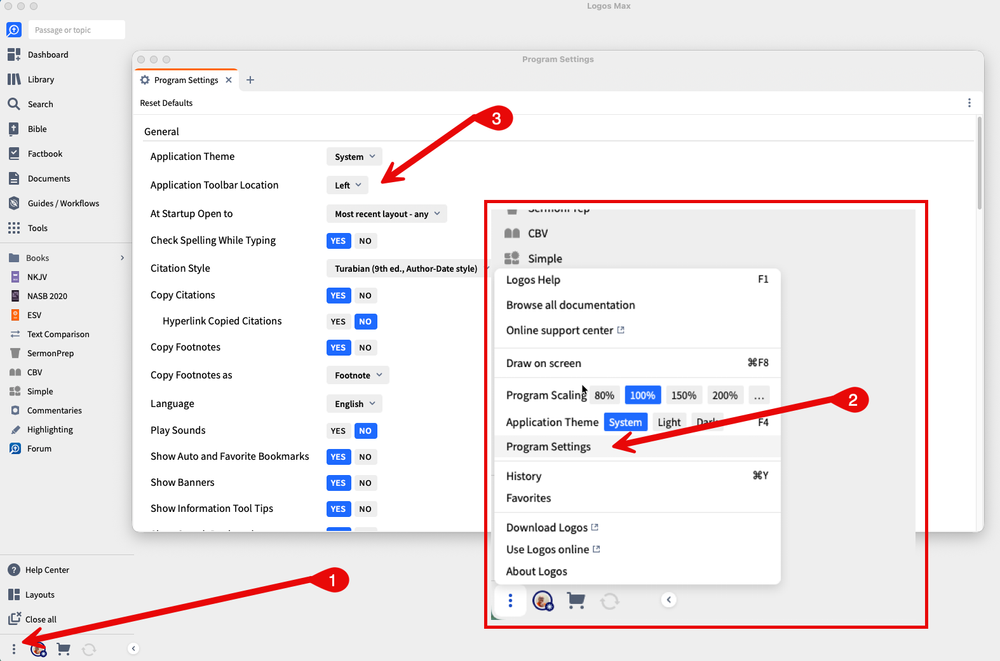Screen dimensions: 1000x661
Task: Open the Highlighting tool shortcut
Action: tap(41, 430)
